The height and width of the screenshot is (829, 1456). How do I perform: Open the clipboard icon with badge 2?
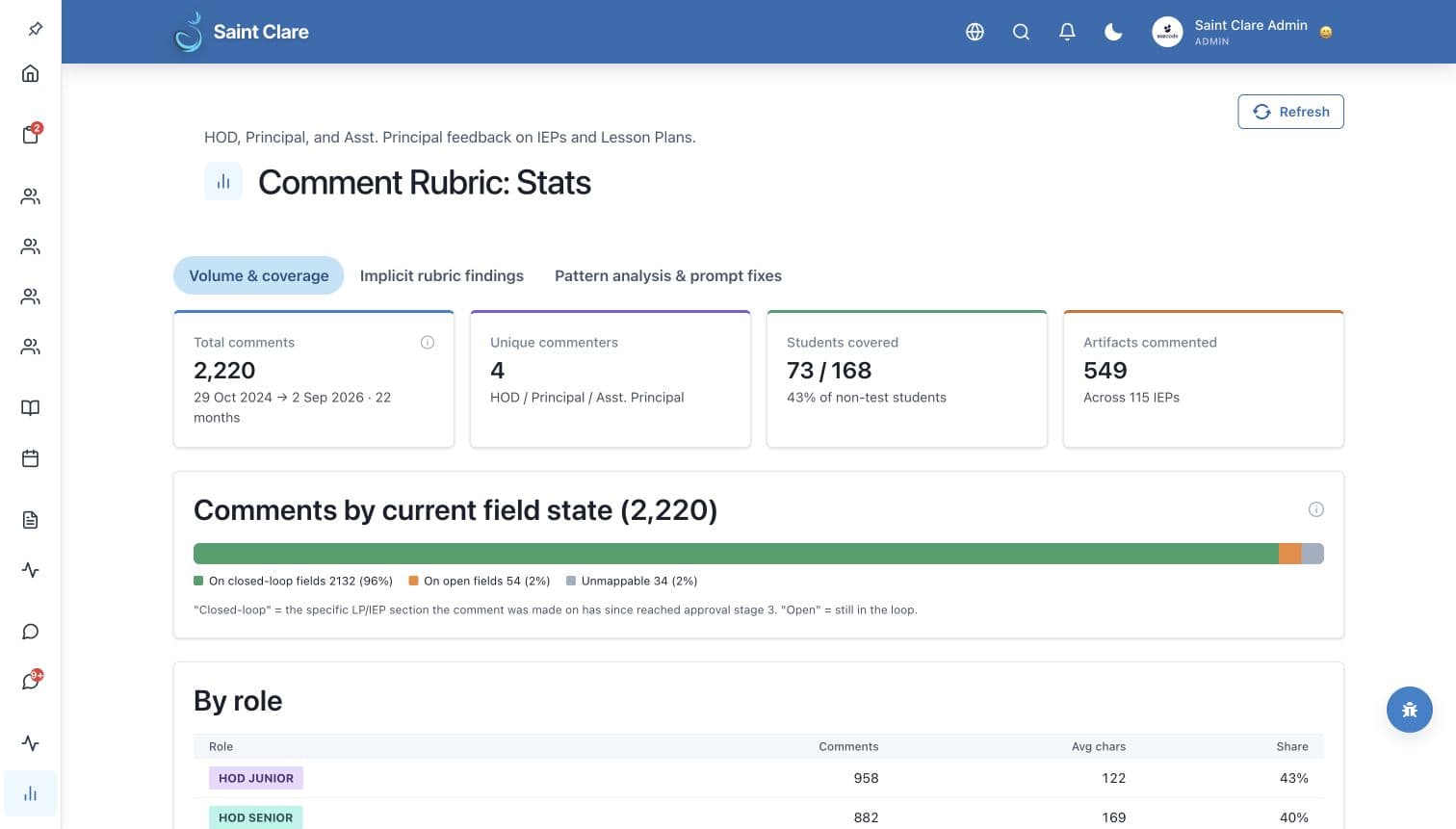(x=31, y=134)
